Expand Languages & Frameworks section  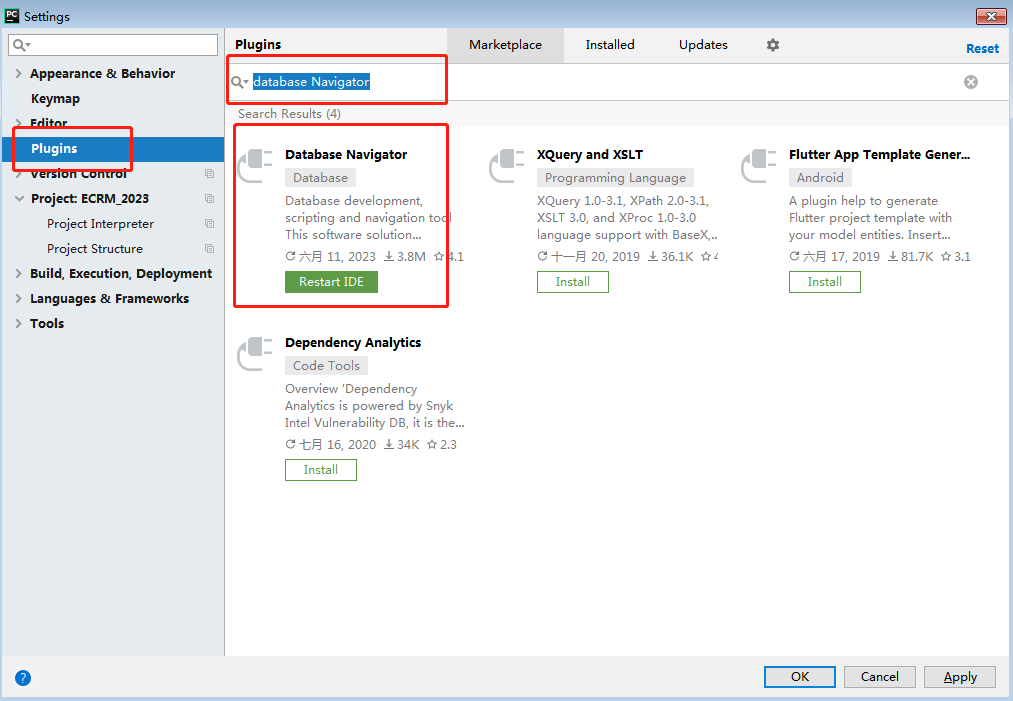tap(18, 298)
